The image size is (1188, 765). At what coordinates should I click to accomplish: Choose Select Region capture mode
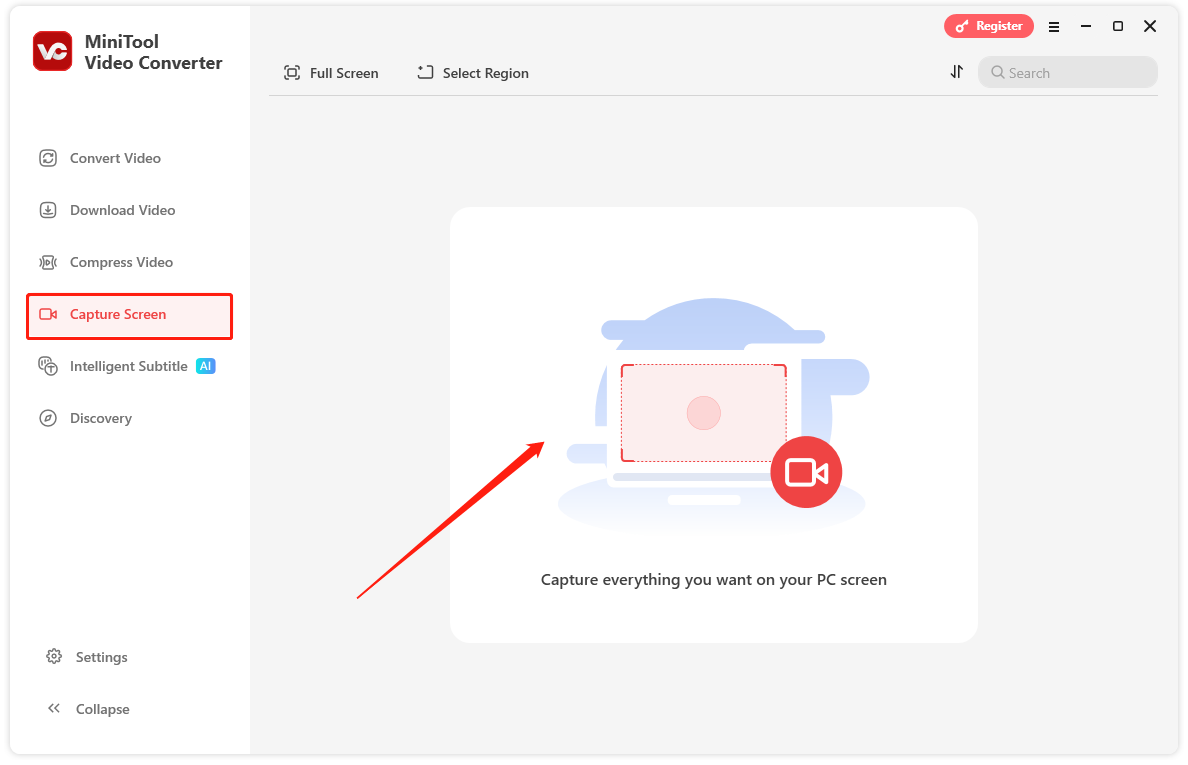tap(472, 72)
